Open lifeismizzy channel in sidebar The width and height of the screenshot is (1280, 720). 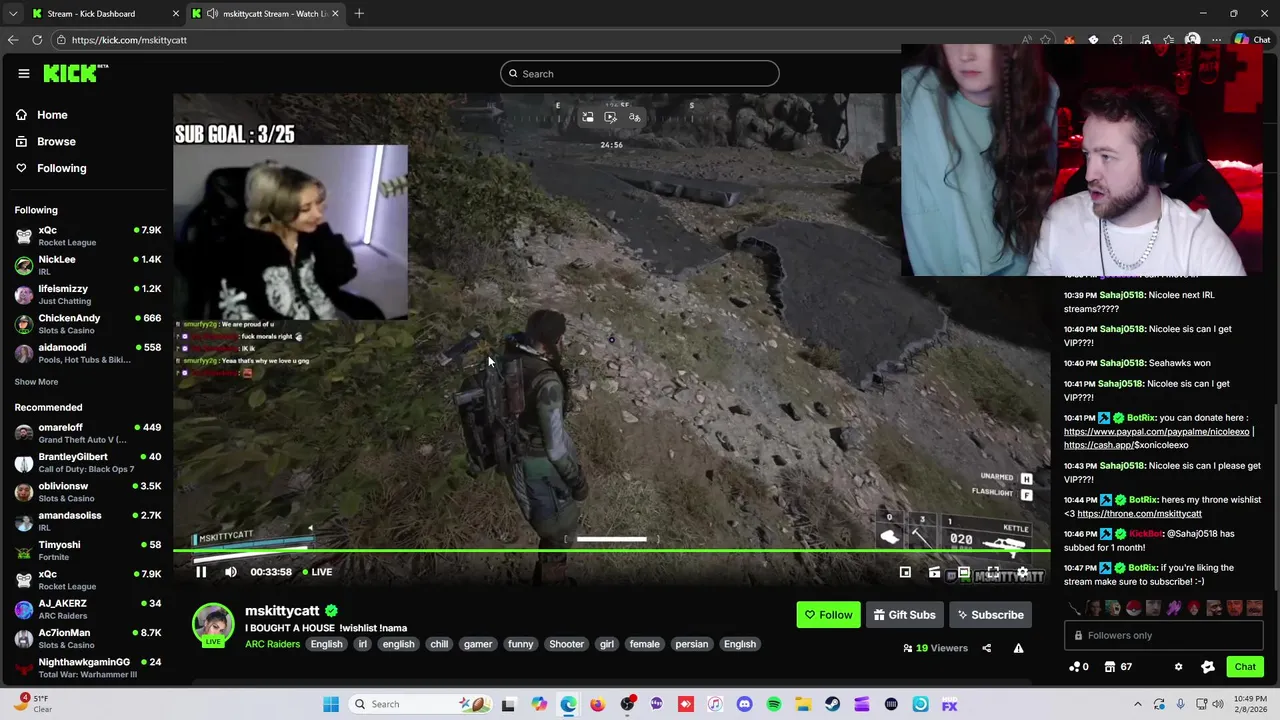[88, 294]
